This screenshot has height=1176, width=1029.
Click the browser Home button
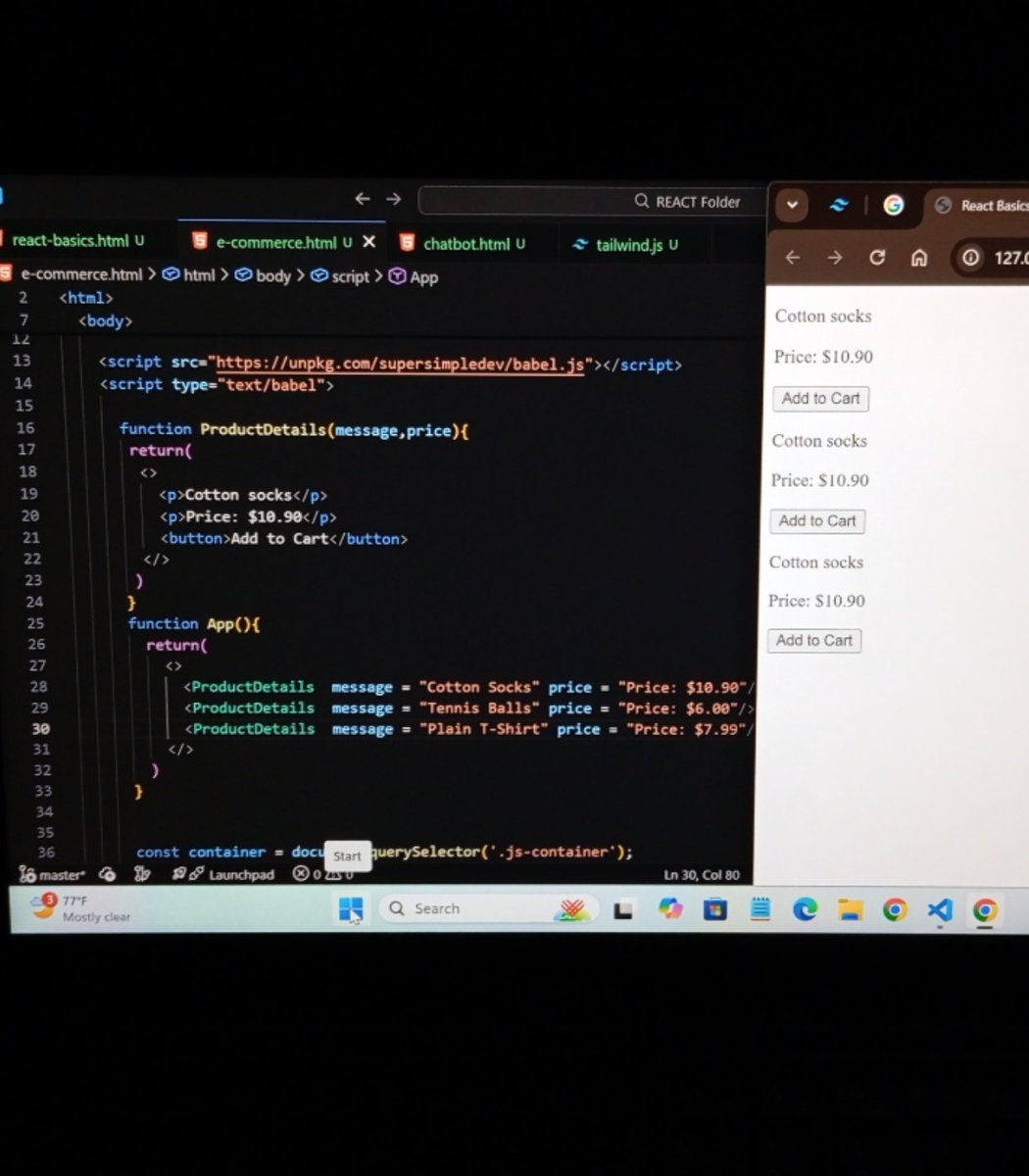click(919, 258)
